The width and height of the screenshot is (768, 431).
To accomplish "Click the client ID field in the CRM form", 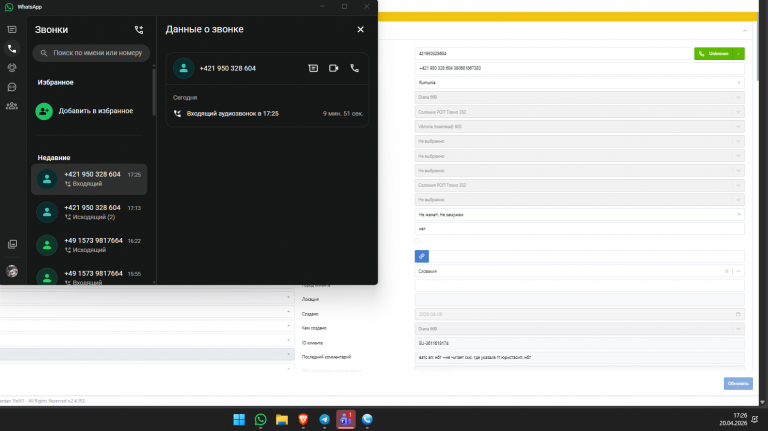I will tap(579, 343).
